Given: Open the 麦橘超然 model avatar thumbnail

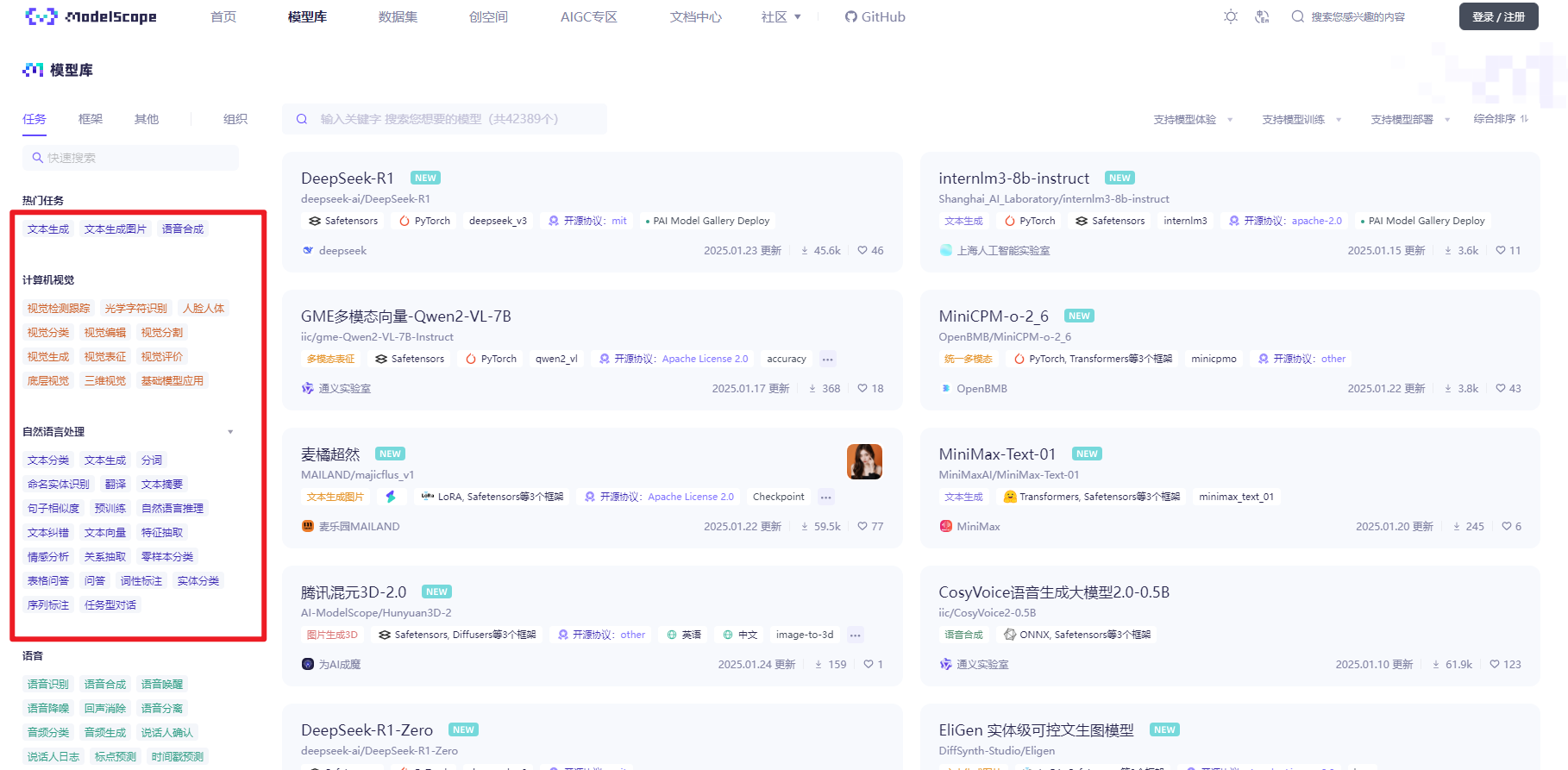Looking at the screenshot, I should (864, 461).
